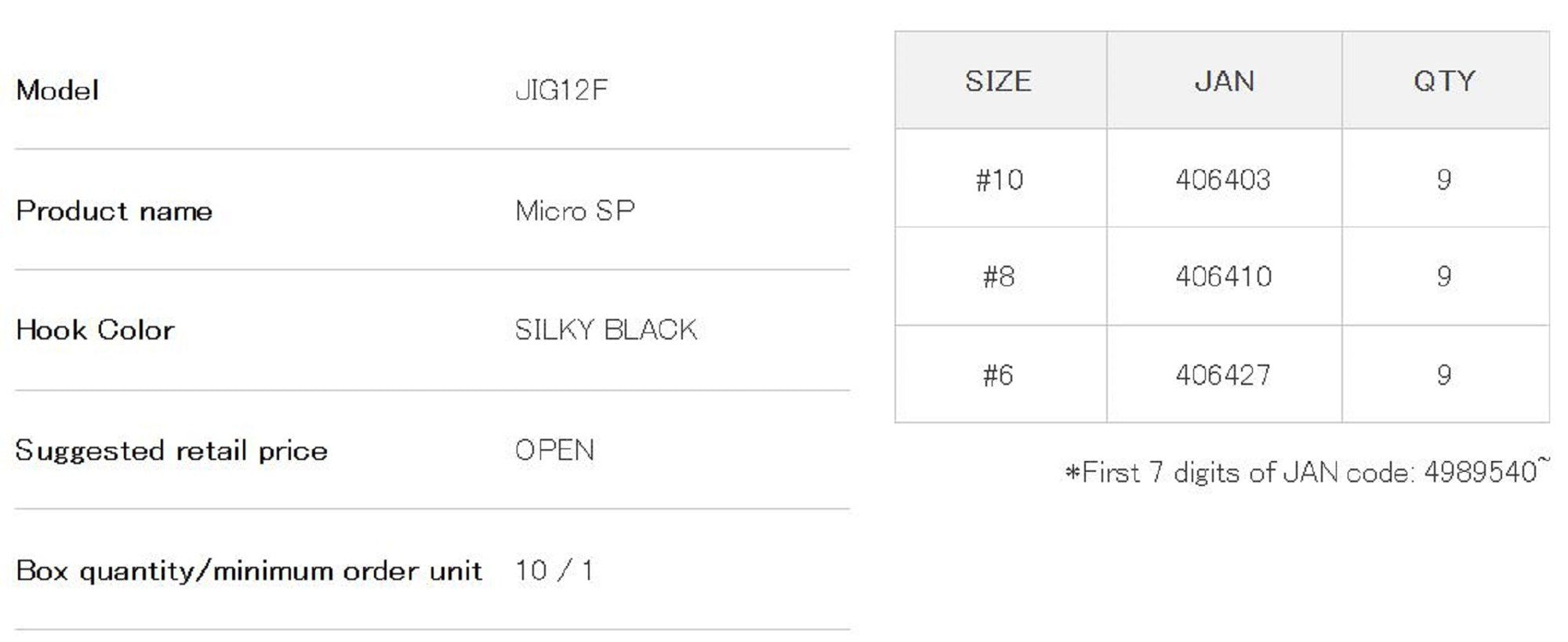Click the JAN column header
The height and width of the screenshot is (642, 1568).
point(1224,82)
